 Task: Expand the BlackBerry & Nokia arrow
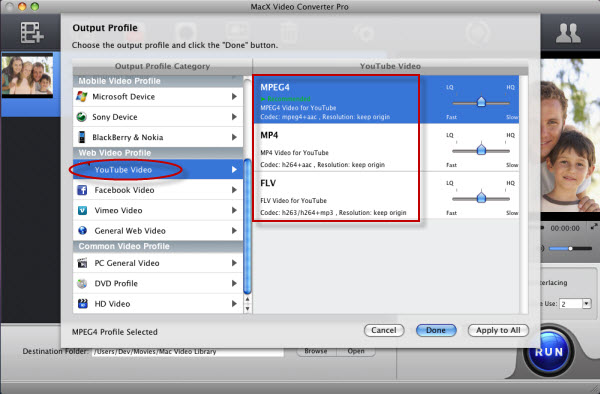tap(234, 137)
